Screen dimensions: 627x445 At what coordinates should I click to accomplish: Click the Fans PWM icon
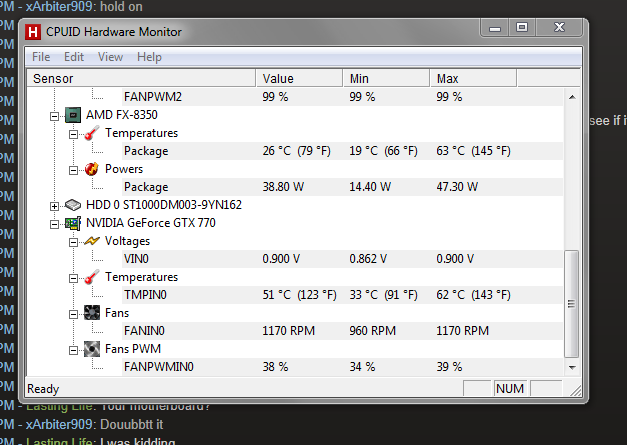92,349
